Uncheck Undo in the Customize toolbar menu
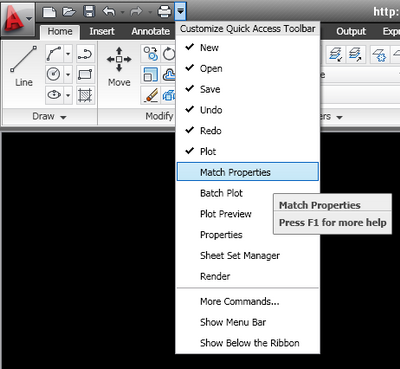Viewport: 400px width, 369px height. [x=247, y=110]
